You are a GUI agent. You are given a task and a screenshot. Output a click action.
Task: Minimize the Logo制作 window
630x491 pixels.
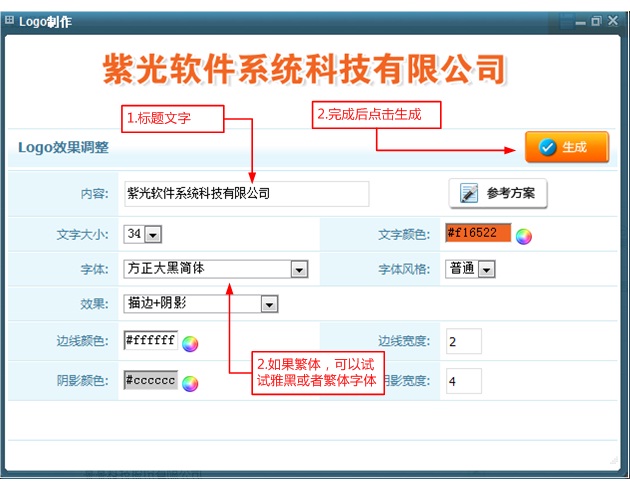[580, 21]
